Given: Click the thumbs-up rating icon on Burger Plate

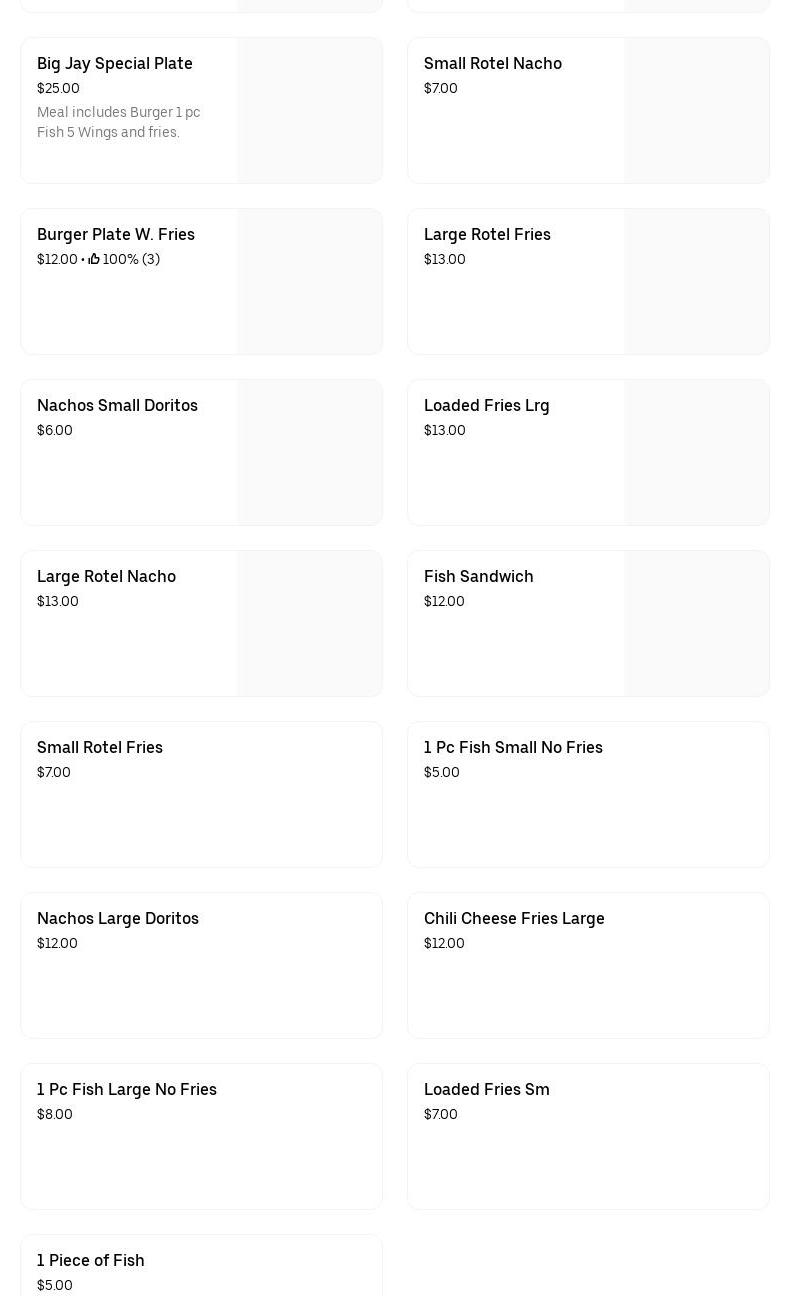Looking at the screenshot, I should tap(94, 260).
